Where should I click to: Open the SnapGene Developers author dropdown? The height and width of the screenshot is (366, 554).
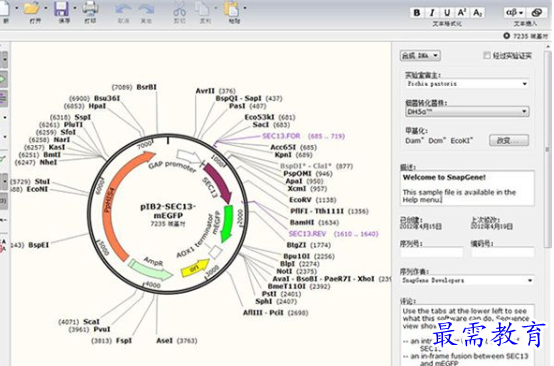point(467,280)
